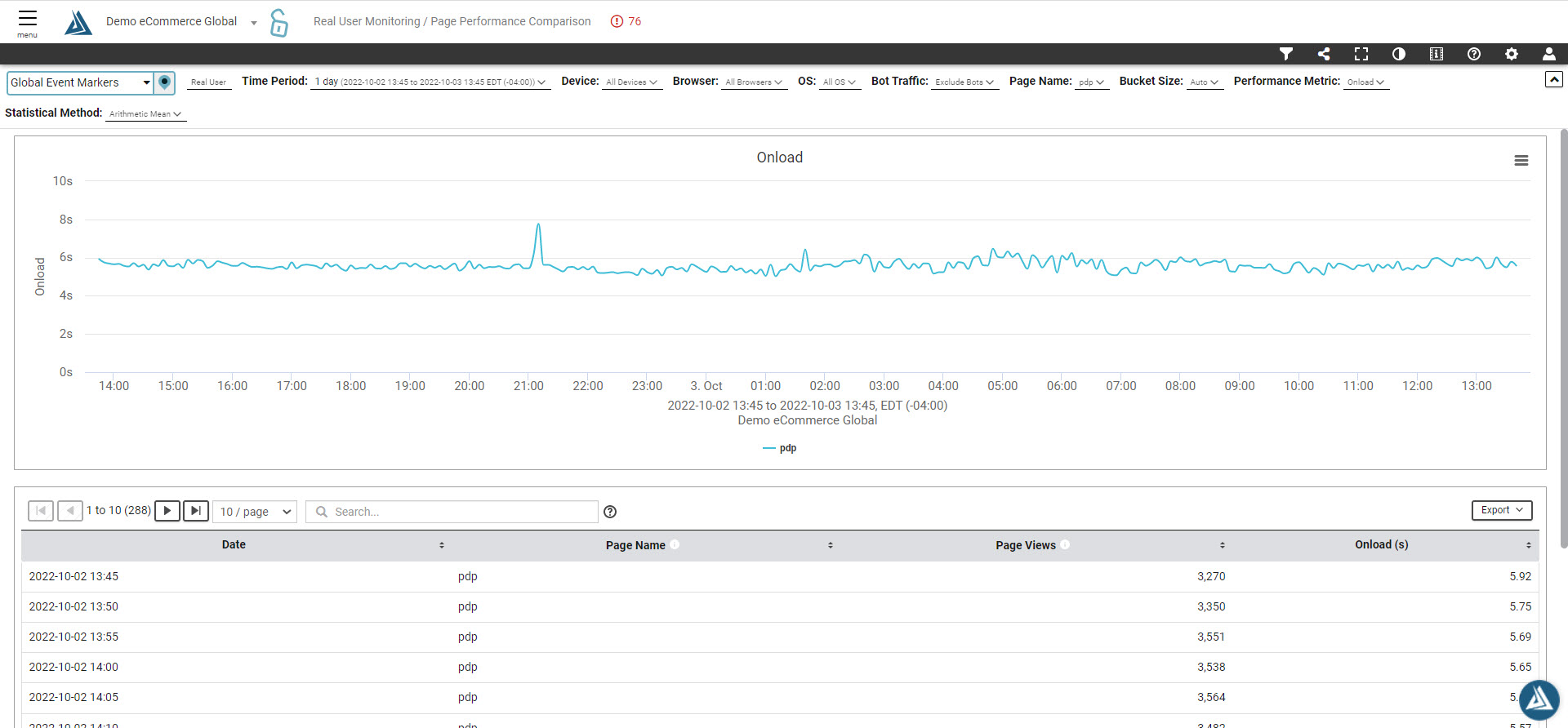This screenshot has height=728, width=1568.
Task: Open the help question mark in toolbar
Action: [1474, 54]
